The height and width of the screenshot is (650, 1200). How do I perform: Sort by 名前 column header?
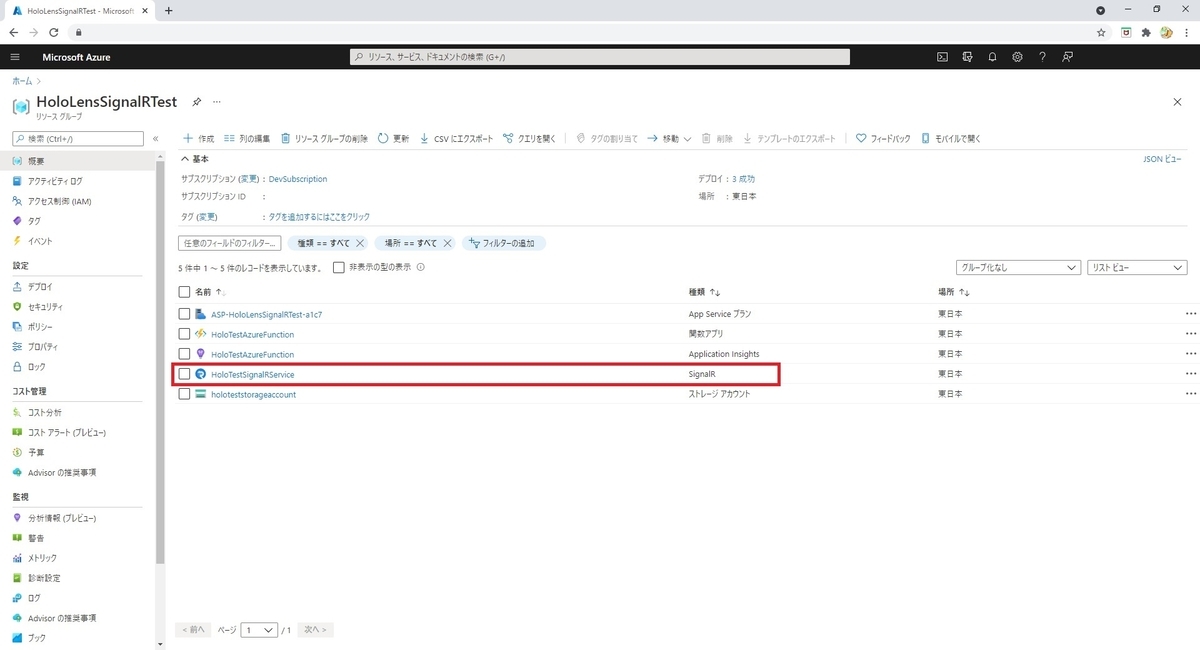(210, 292)
